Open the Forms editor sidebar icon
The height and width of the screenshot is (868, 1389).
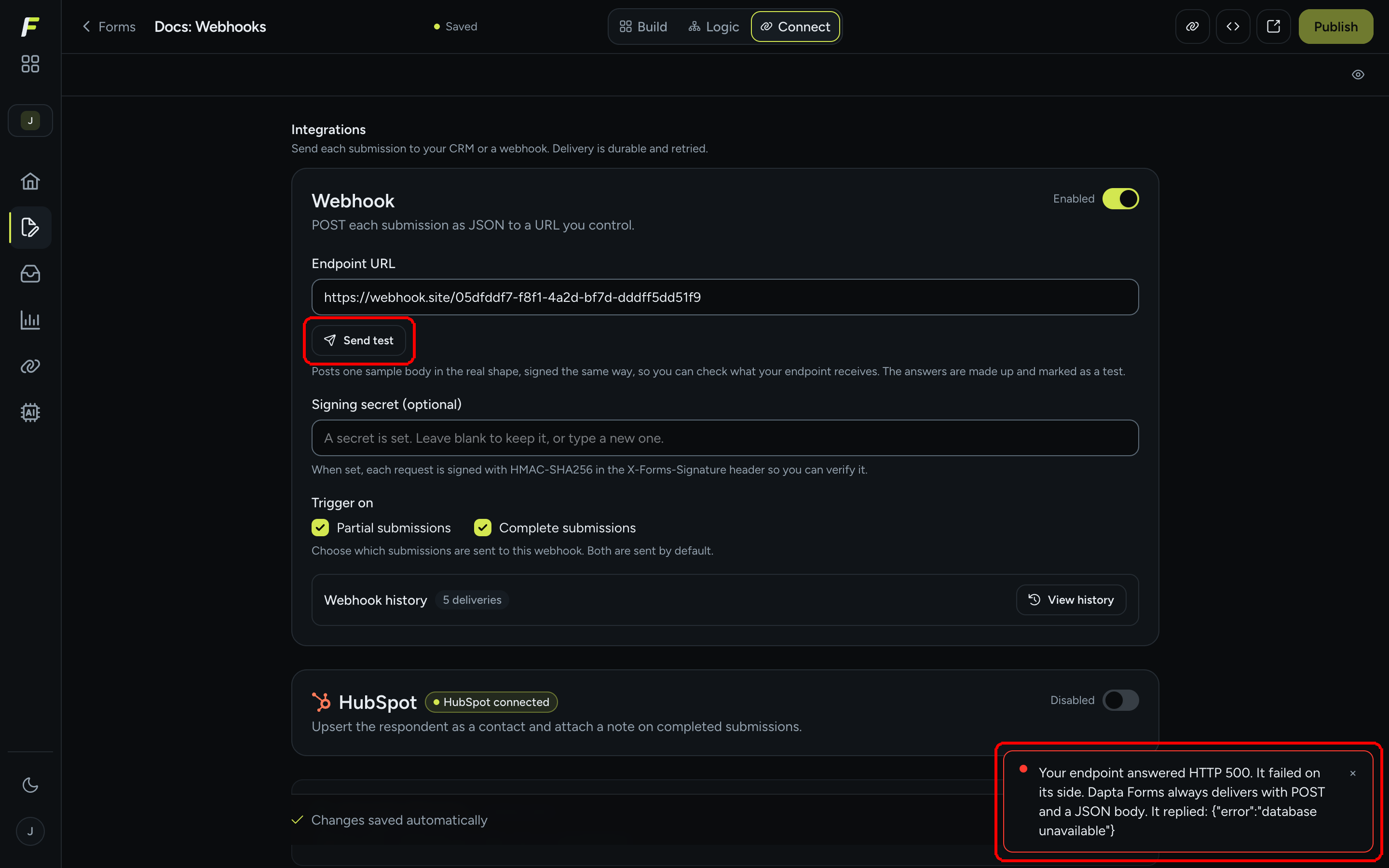[30, 228]
